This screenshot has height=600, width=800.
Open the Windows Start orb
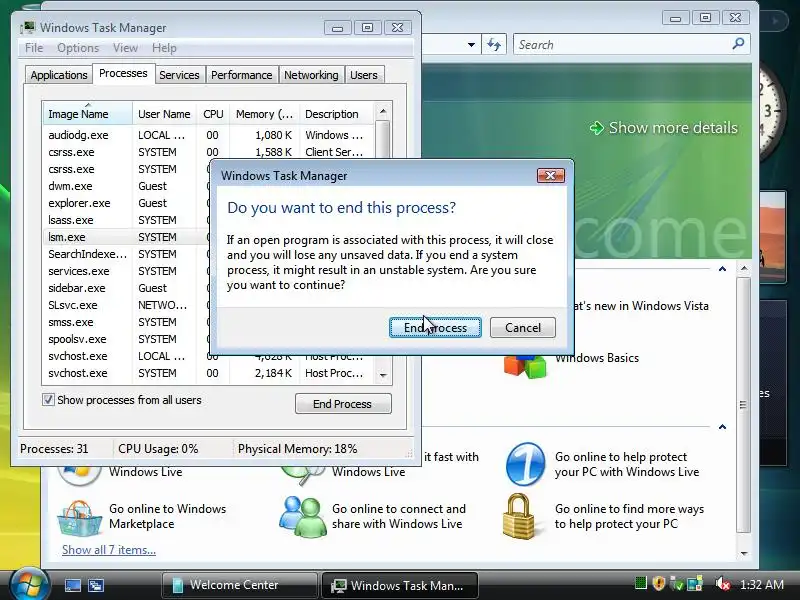point(28,584)
